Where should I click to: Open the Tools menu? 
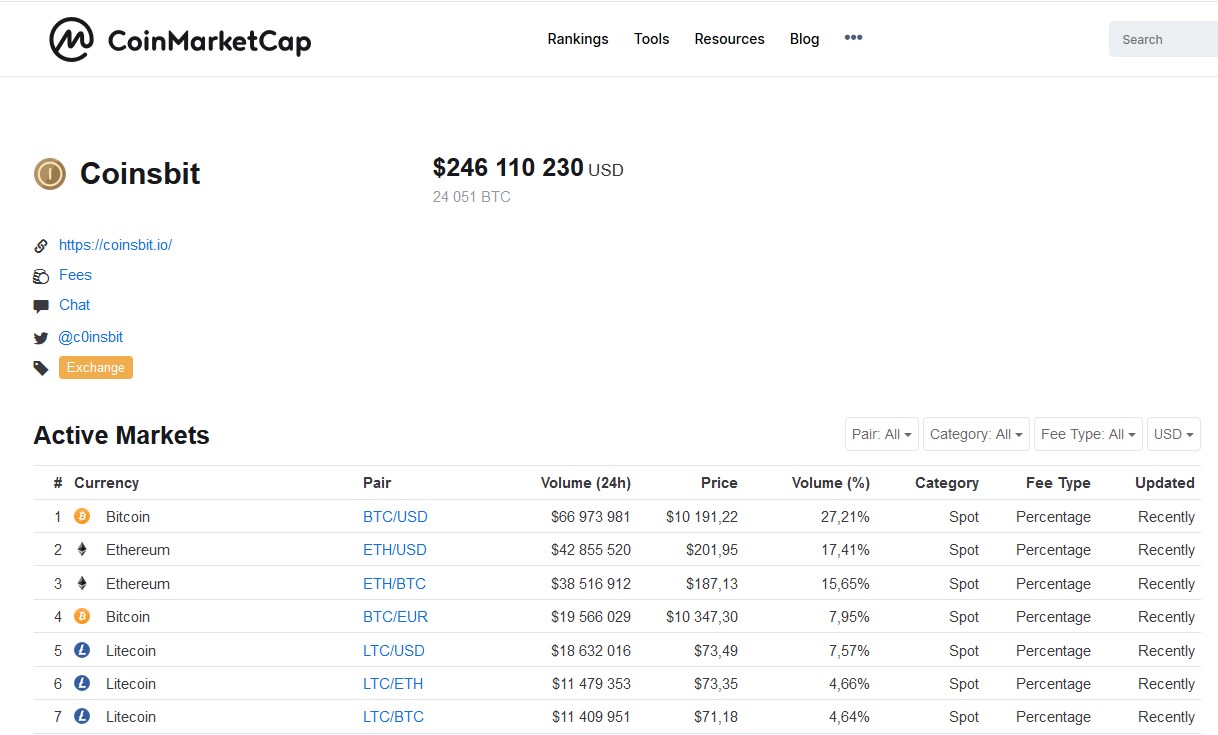(651, 39)
